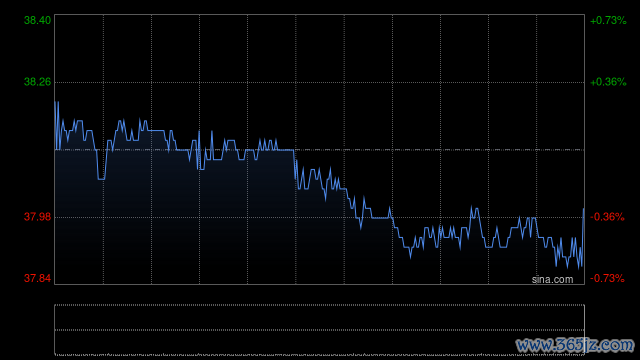Select the 37.98 price axis label
Viewport: 640px width, 360px height.
pos(38,217)
